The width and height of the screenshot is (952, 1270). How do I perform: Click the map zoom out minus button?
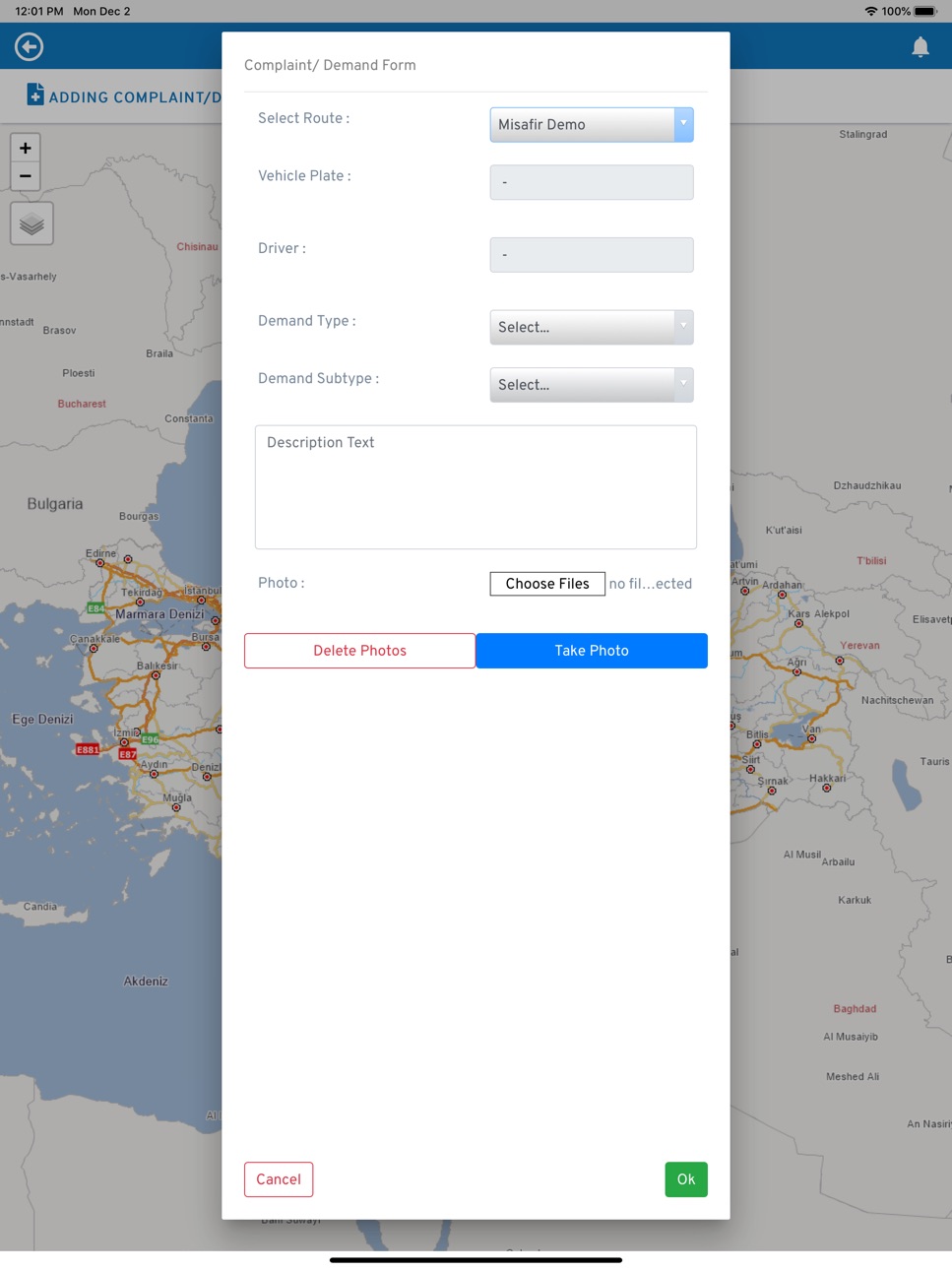[26, 176]
